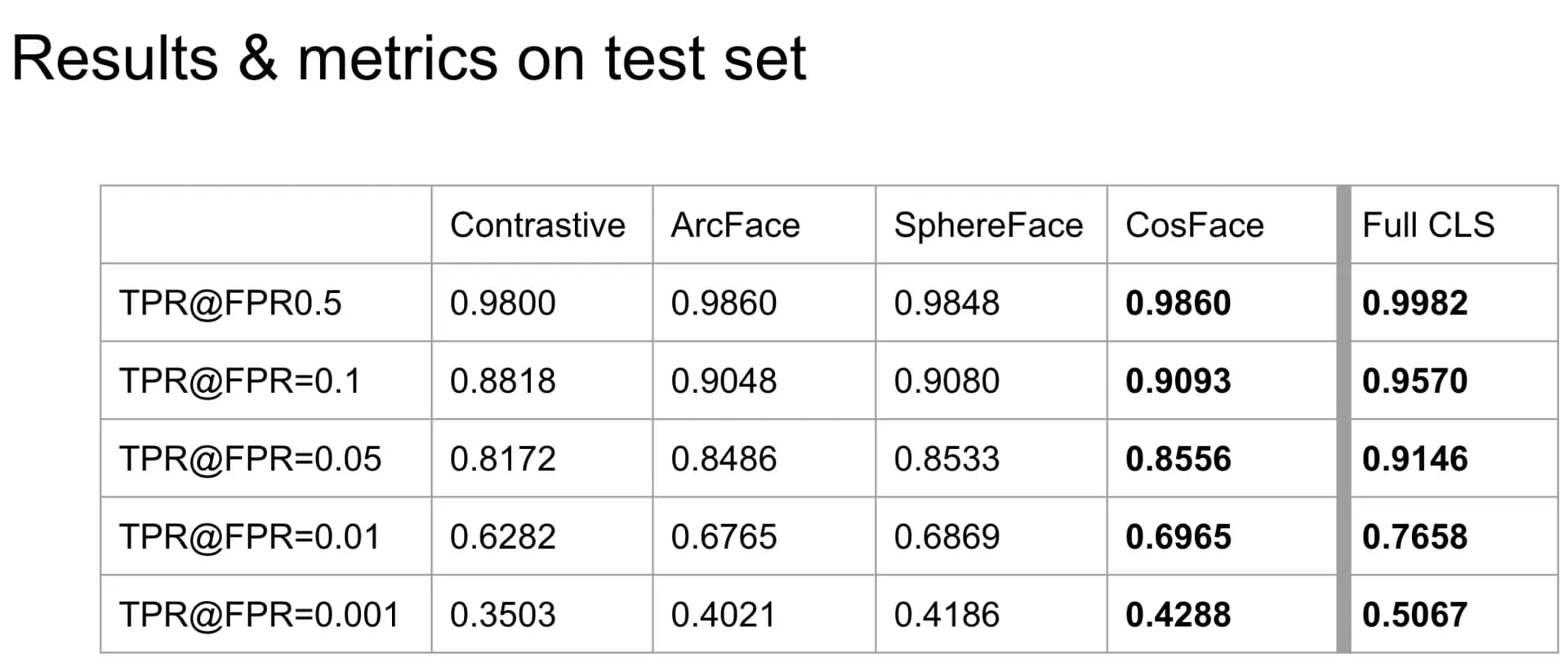Image resolution: width=1568 pixels, height=667 pixels.
Task: Select the CosFace header cell
Action: (x=1222, y=225)
